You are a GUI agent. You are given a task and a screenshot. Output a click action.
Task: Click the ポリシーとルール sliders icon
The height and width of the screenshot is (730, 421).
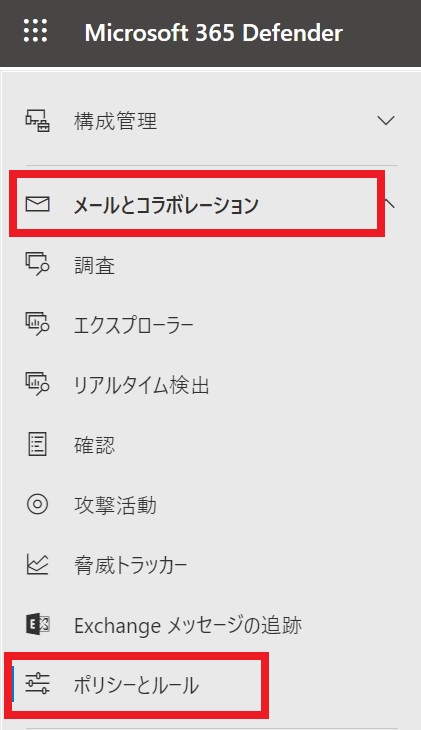37,684
